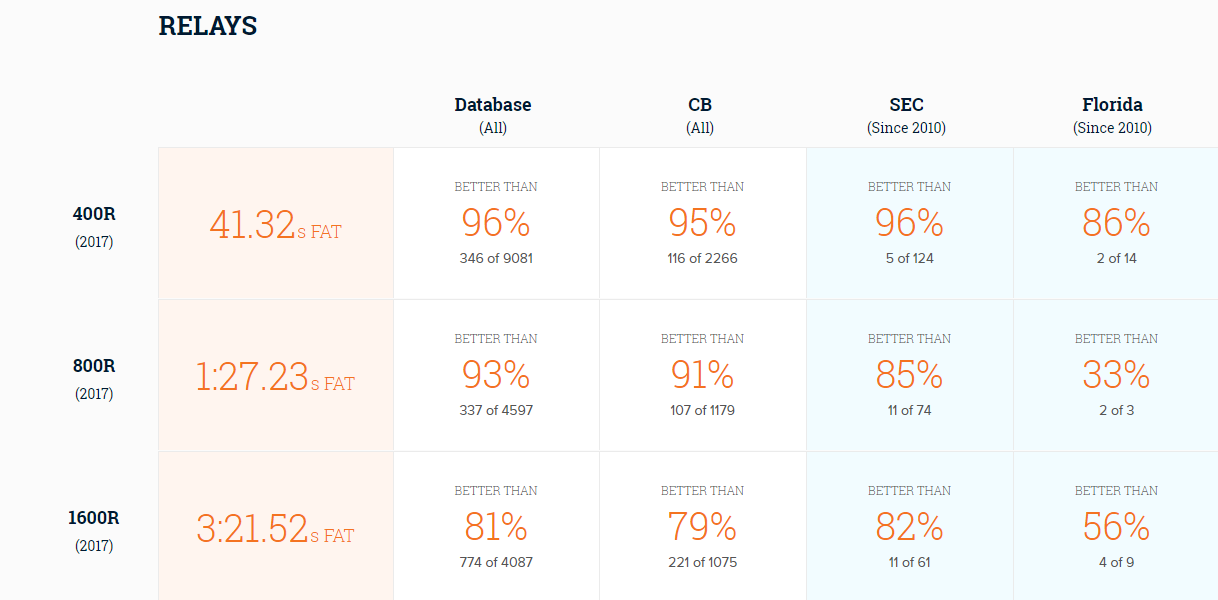The height and width of the screenshot is (600, 1218).
Task: Click the 96% Database cell for 400R
Action: pos(496,224)
